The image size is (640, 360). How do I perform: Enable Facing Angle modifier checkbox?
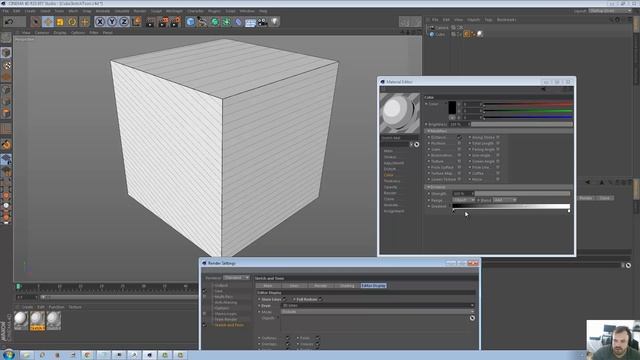498,149
